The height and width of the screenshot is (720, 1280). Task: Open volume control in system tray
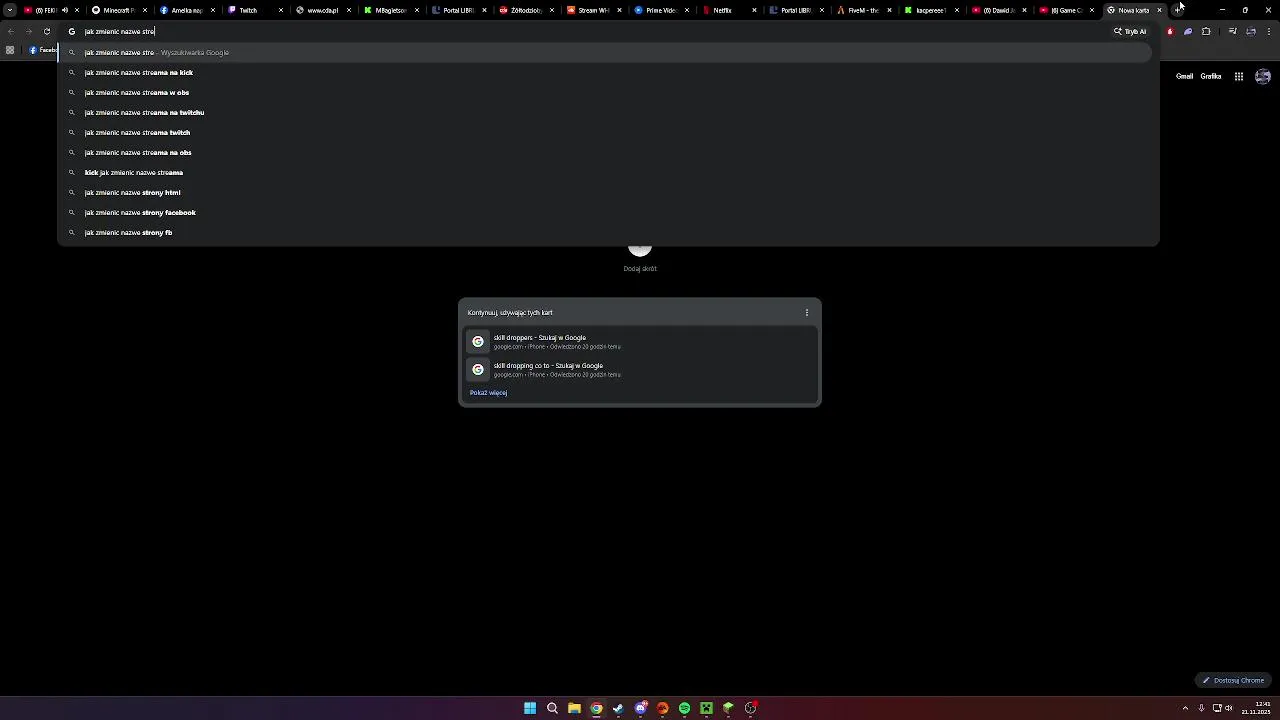pos(1229,708)
